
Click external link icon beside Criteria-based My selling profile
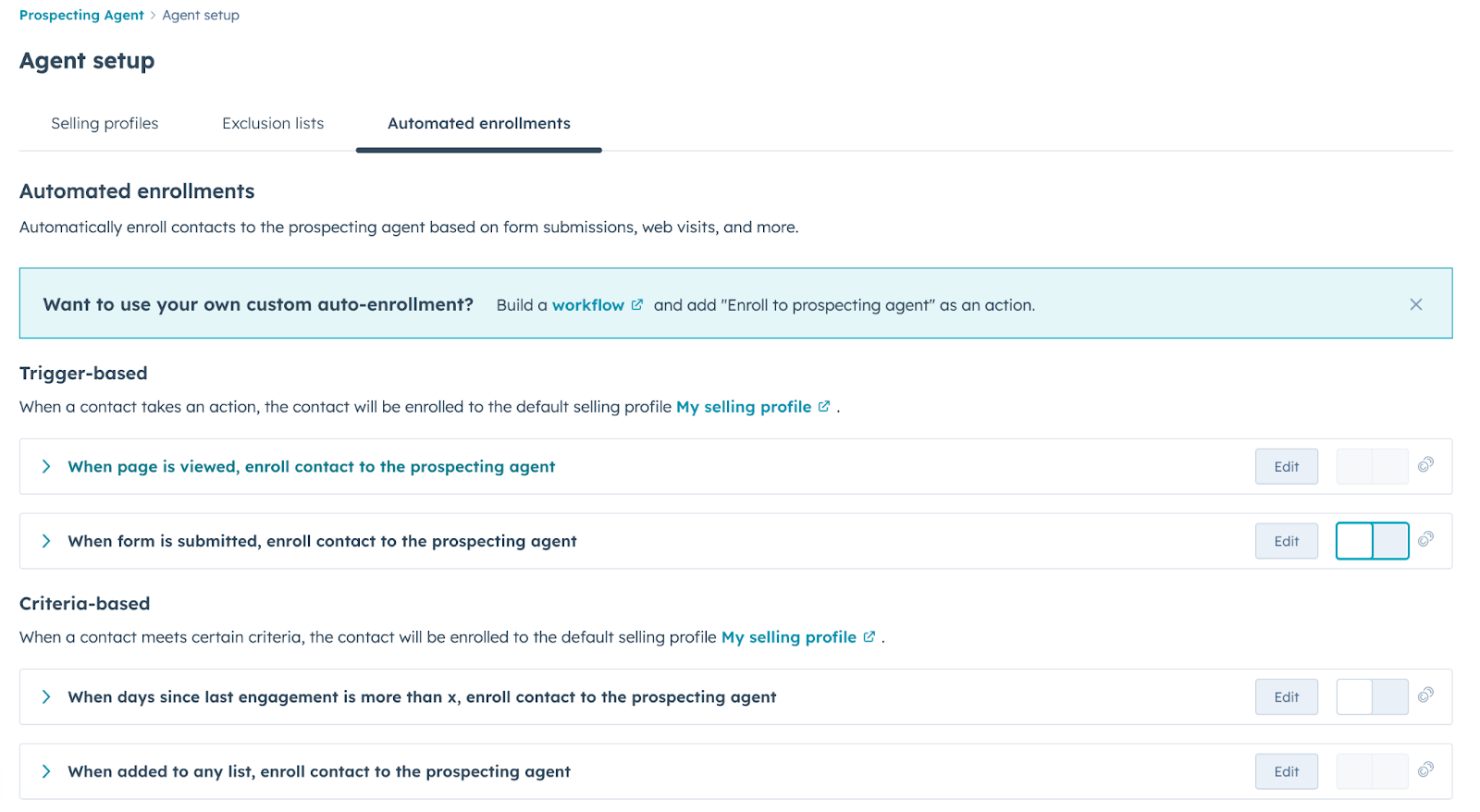point(869,636)
